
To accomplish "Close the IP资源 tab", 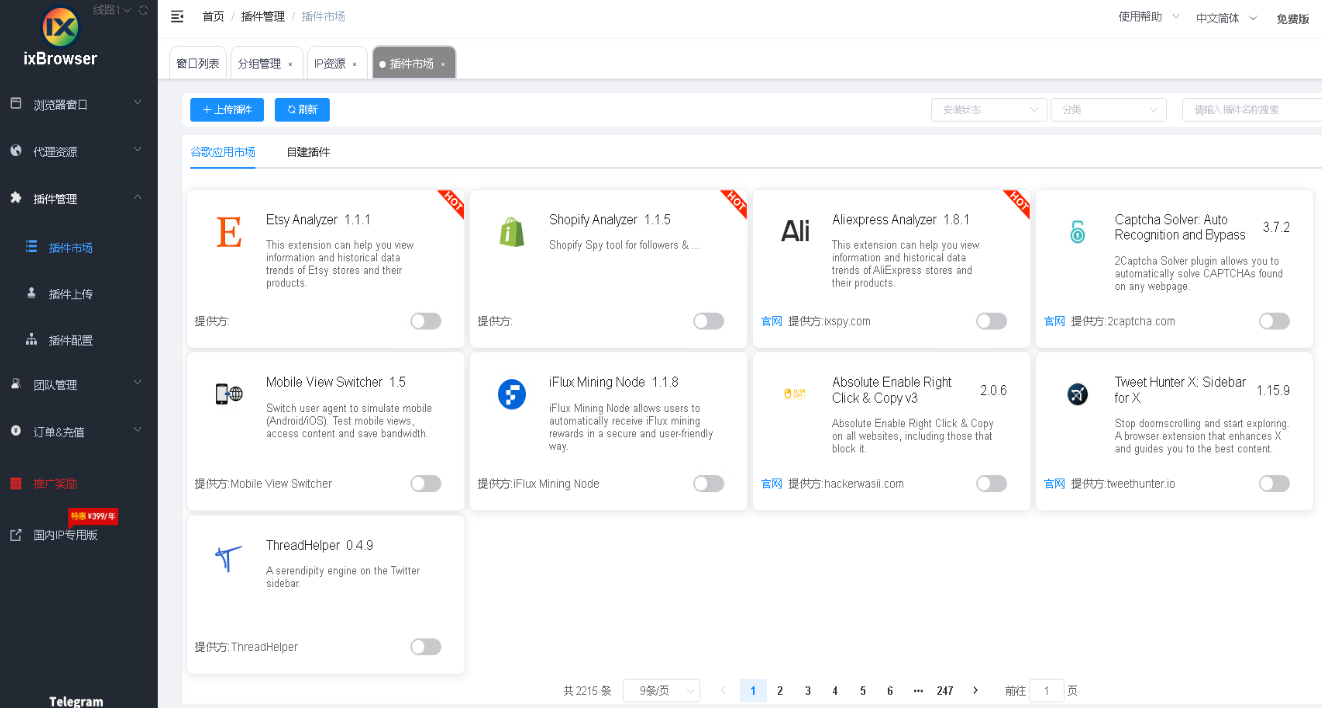I will click(354, 64).
